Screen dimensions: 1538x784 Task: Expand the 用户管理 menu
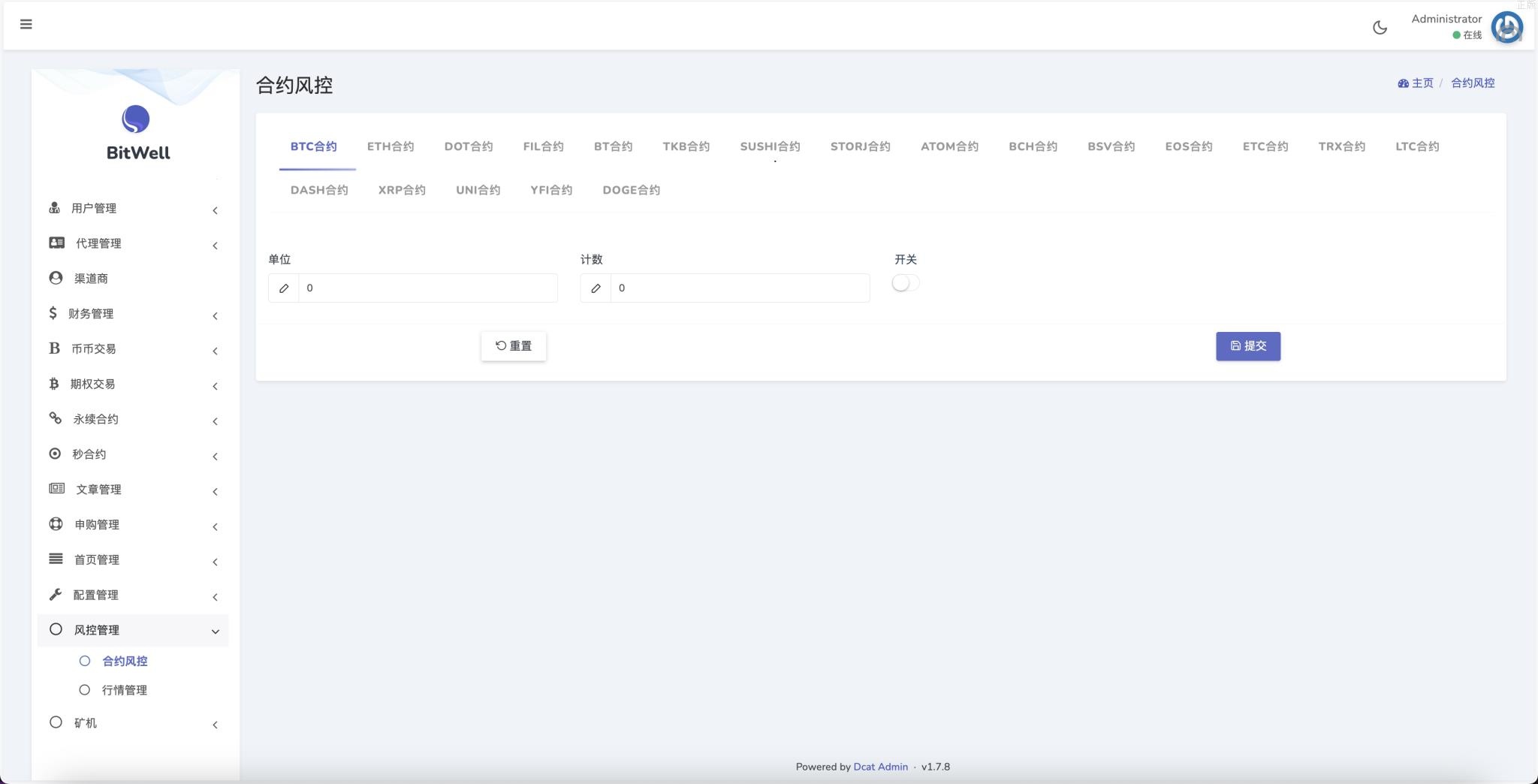pos(94,209)
